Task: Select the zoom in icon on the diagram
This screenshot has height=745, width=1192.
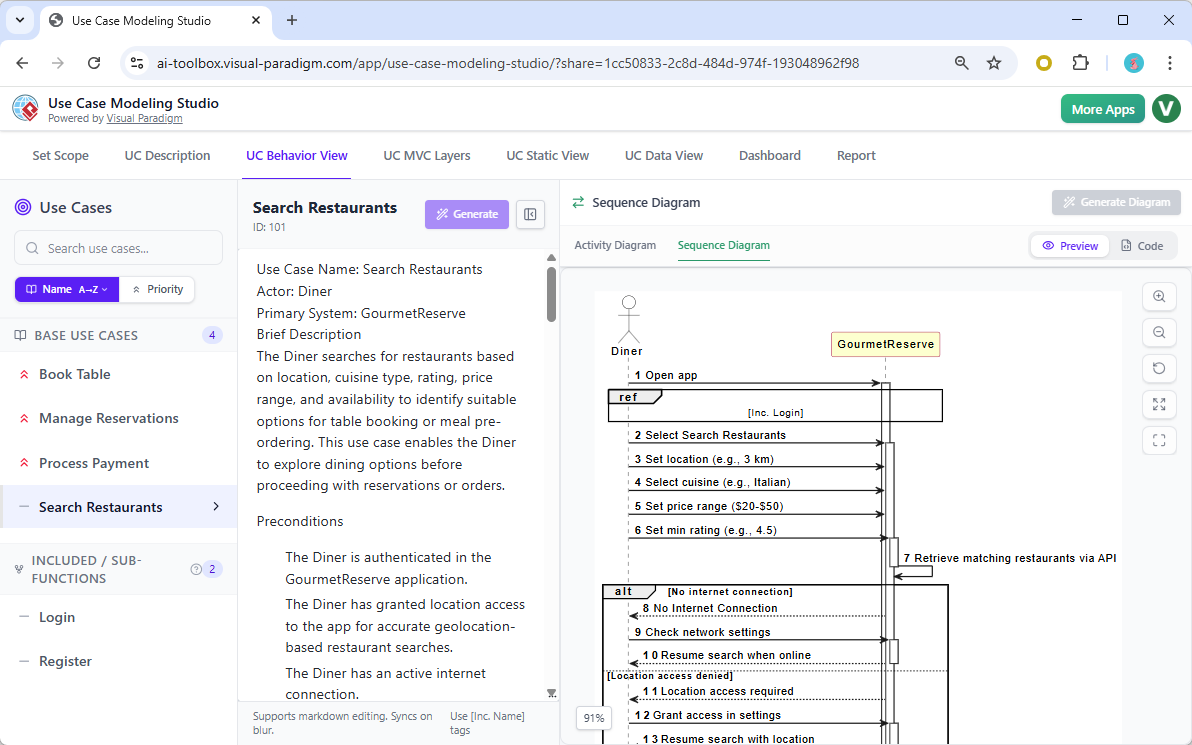Action: [x=1159, y=296]
